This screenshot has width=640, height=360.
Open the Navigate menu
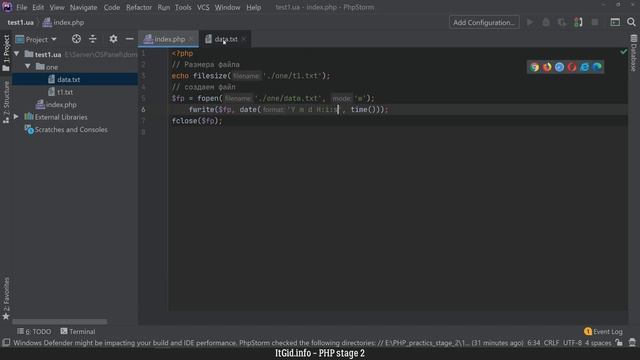tap(83, 7)
